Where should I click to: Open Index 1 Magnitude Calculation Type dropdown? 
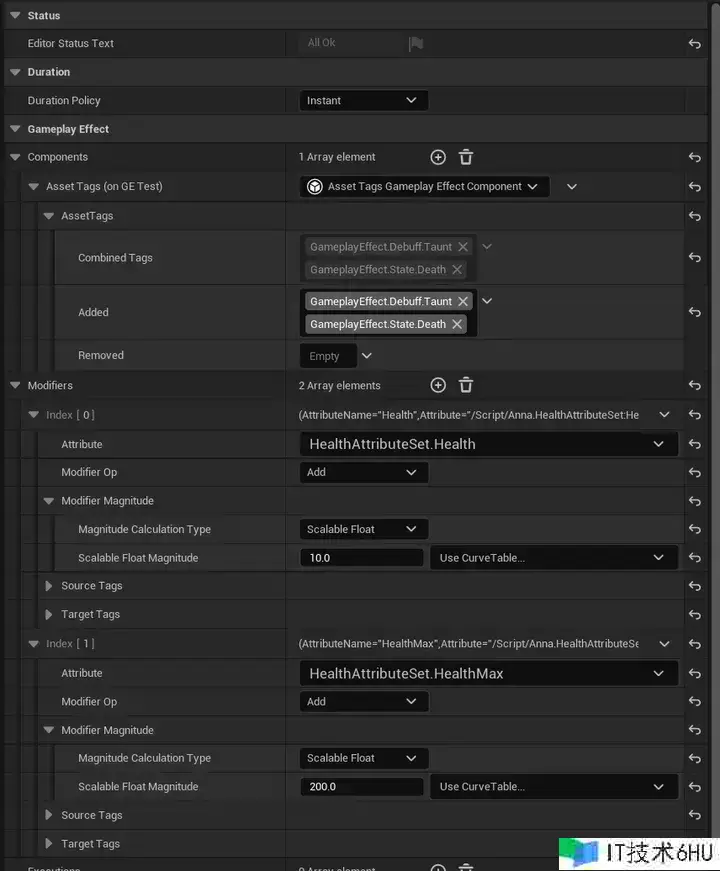click(x=363, y=758)
